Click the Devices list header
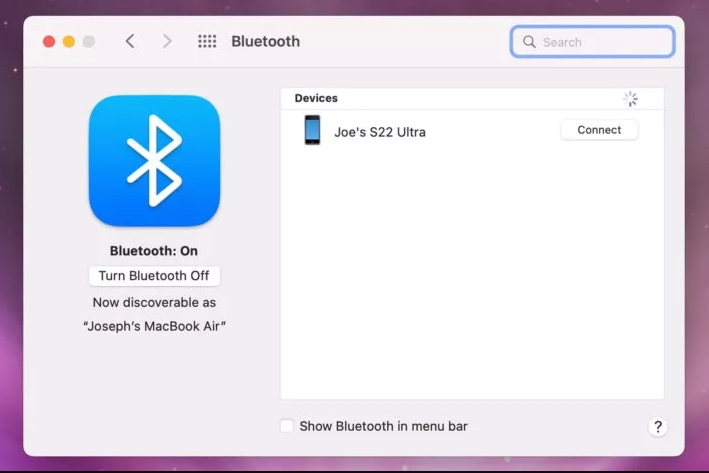 pyautogui.click(x=472, y=99)
